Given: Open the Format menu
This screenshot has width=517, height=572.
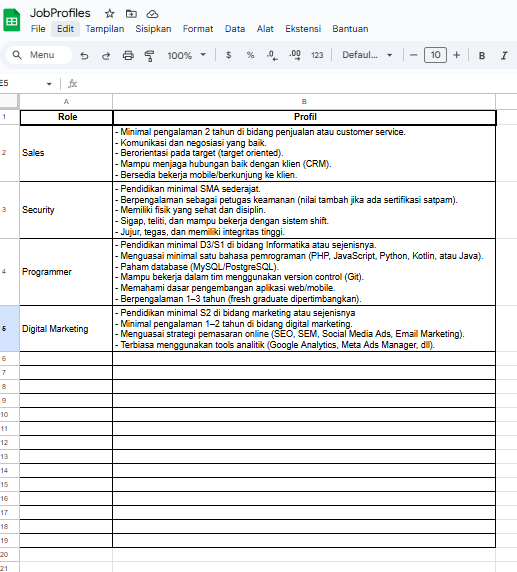Looking at the screenshot, I should [198, 29].
